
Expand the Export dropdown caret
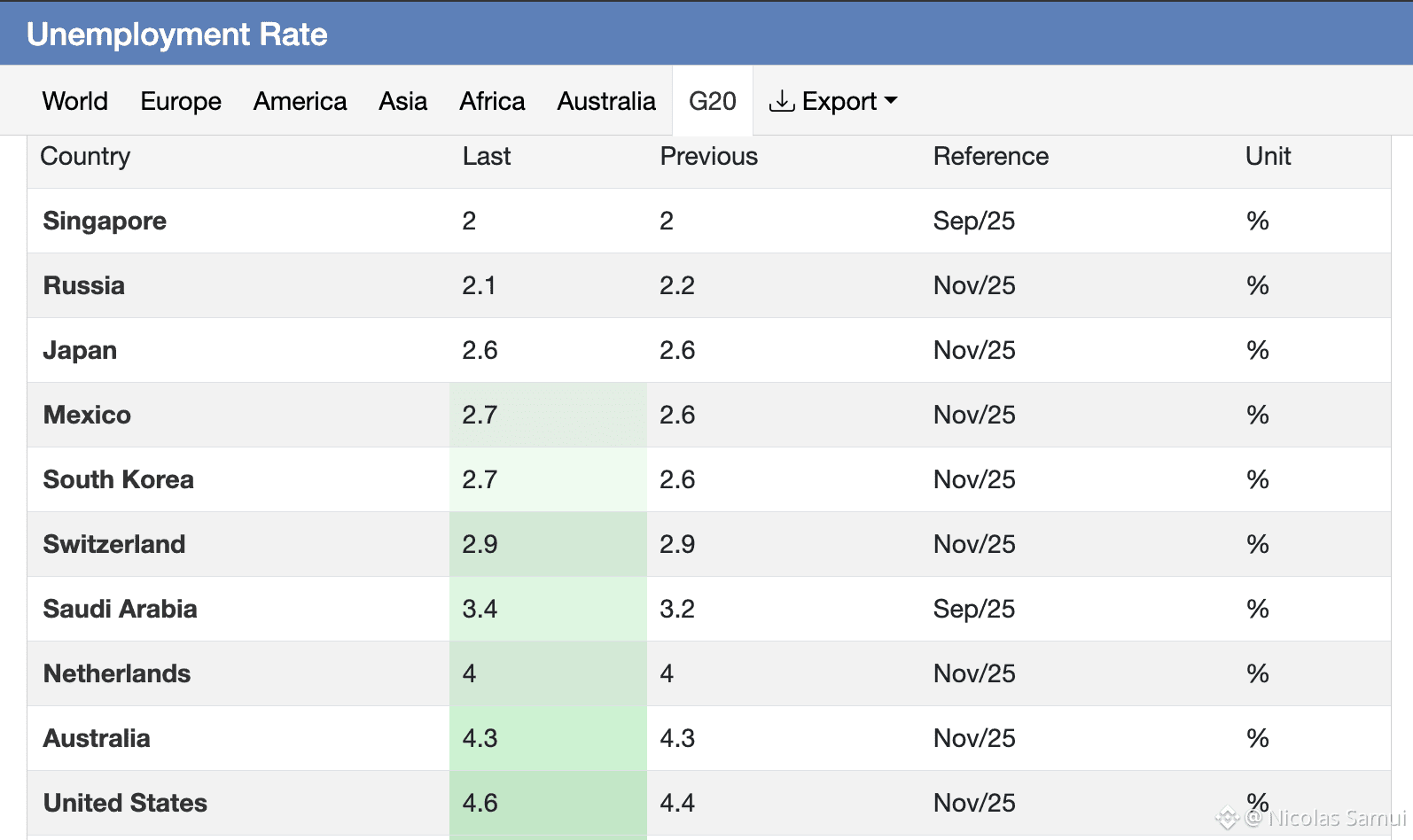coord(891,101)
